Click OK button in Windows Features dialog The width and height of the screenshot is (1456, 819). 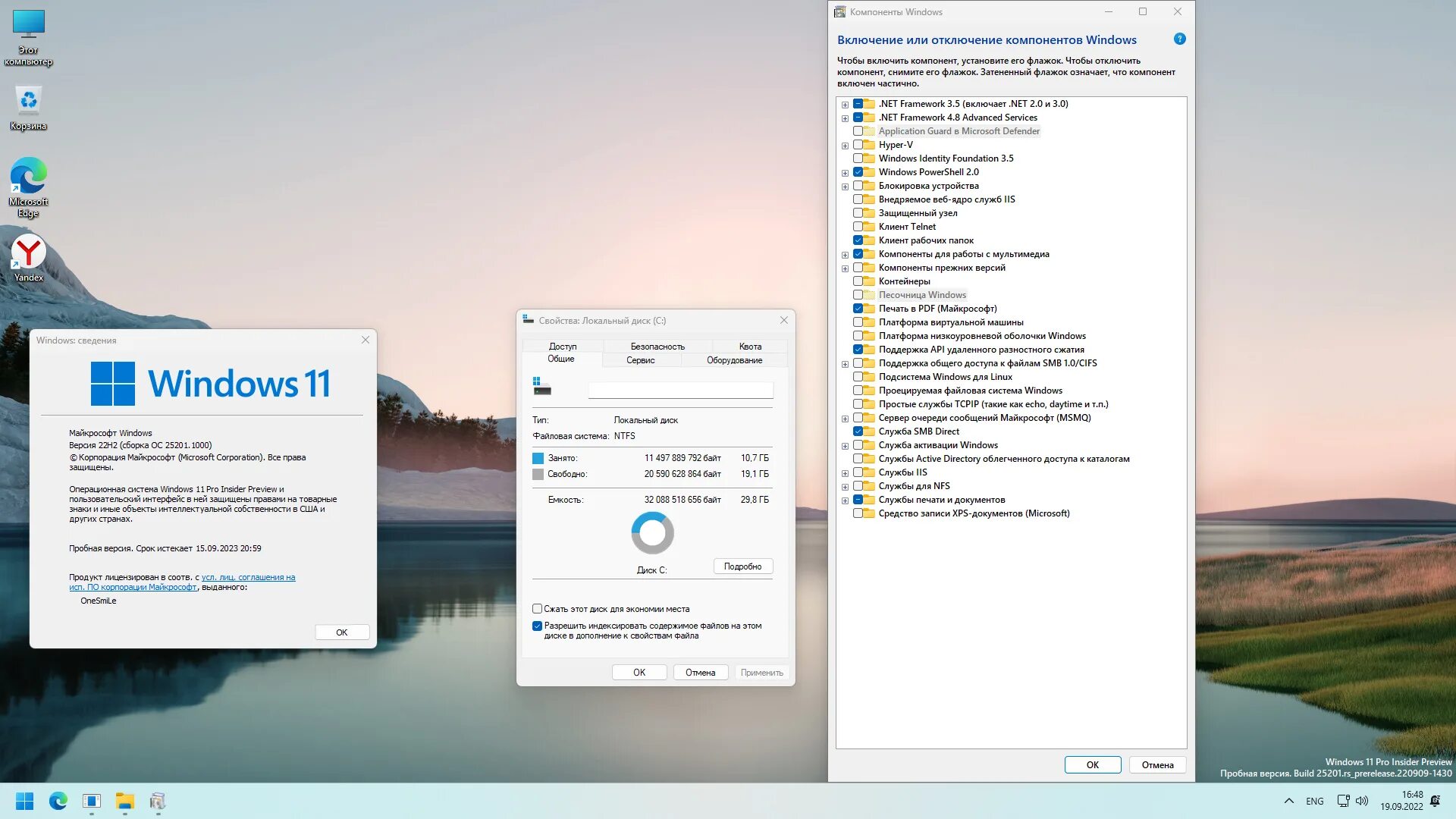pyautogui.click(x=1092, y=764)
